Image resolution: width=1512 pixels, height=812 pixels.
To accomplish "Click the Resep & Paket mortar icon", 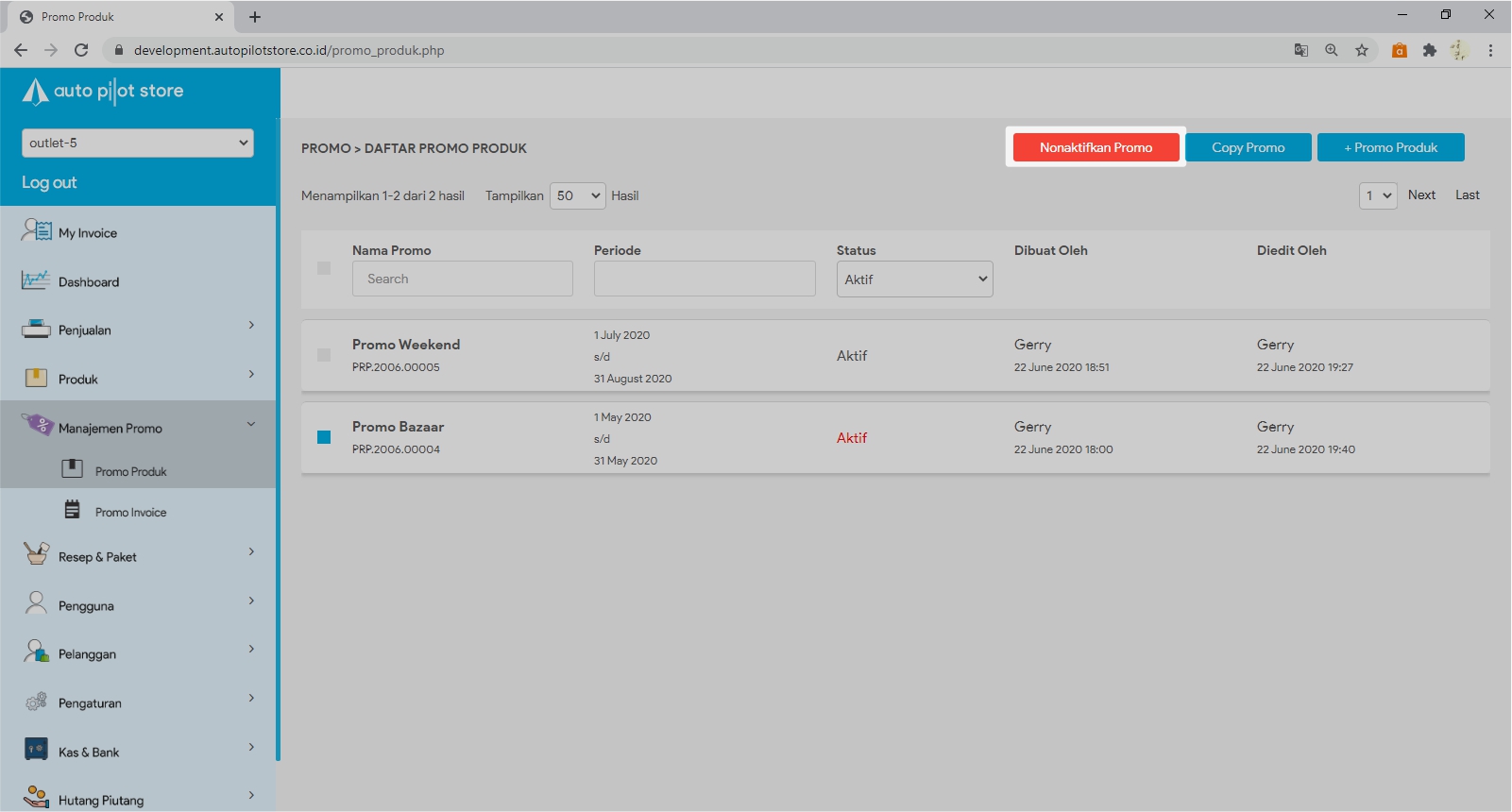I will point(36,554).
